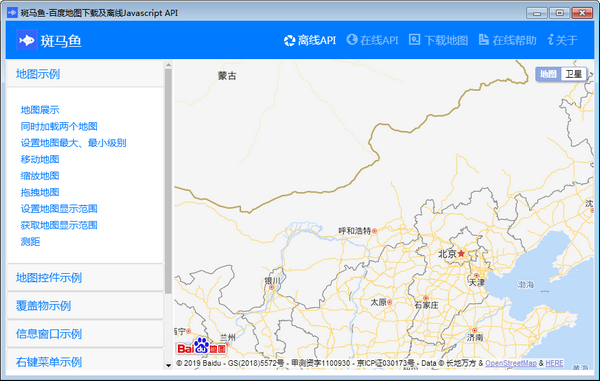Image resolution: width=600 pixels, height=381 pixels.
Task: Click the 天津 city marker dot
Action: [x=476, y=275]
